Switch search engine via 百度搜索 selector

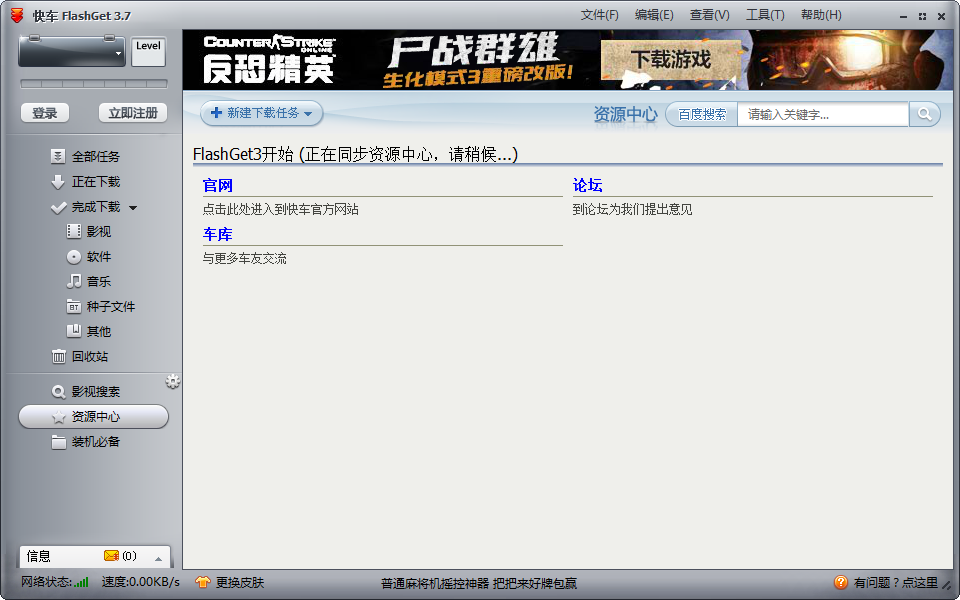pos(702,114)
